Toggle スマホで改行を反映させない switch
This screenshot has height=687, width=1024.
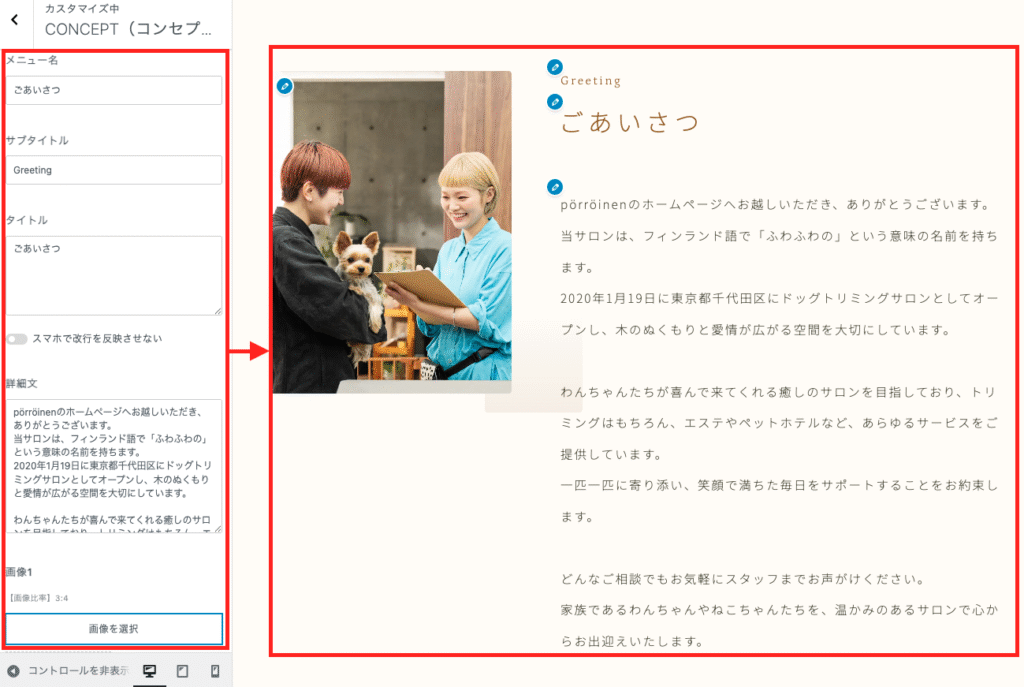pos(17,339)
